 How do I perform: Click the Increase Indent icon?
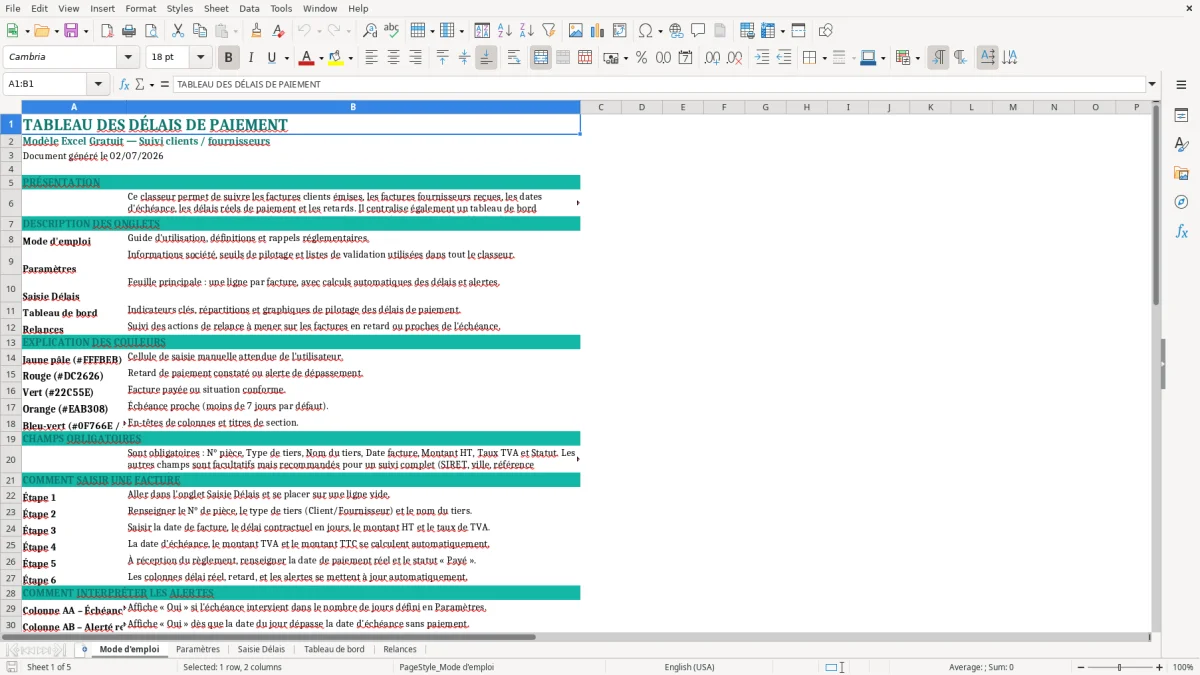point(762,58)
